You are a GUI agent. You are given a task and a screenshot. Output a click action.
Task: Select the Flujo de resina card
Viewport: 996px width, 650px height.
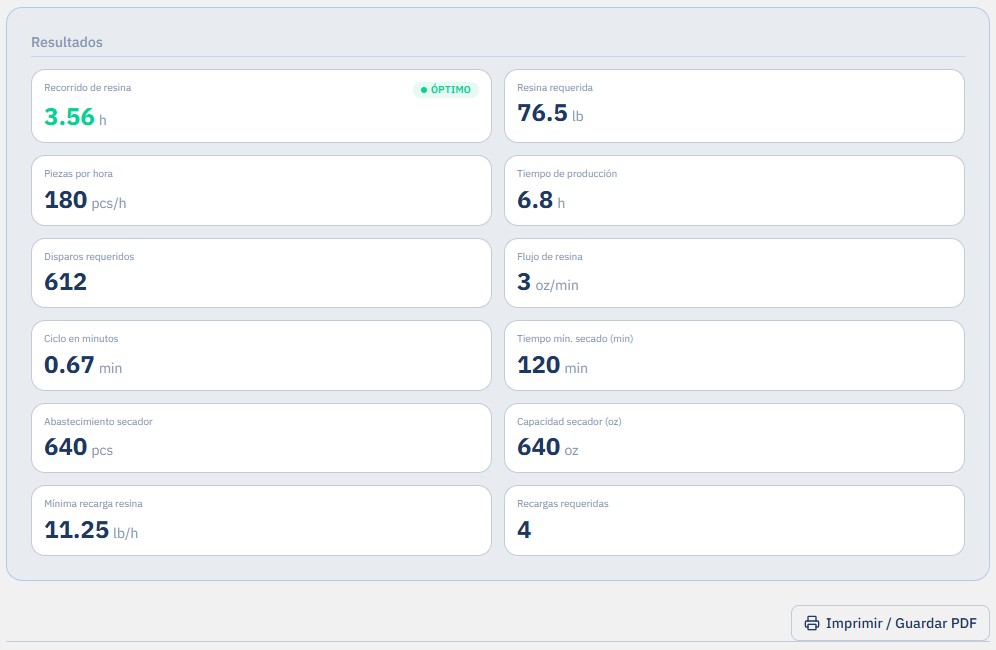[734, 273]
